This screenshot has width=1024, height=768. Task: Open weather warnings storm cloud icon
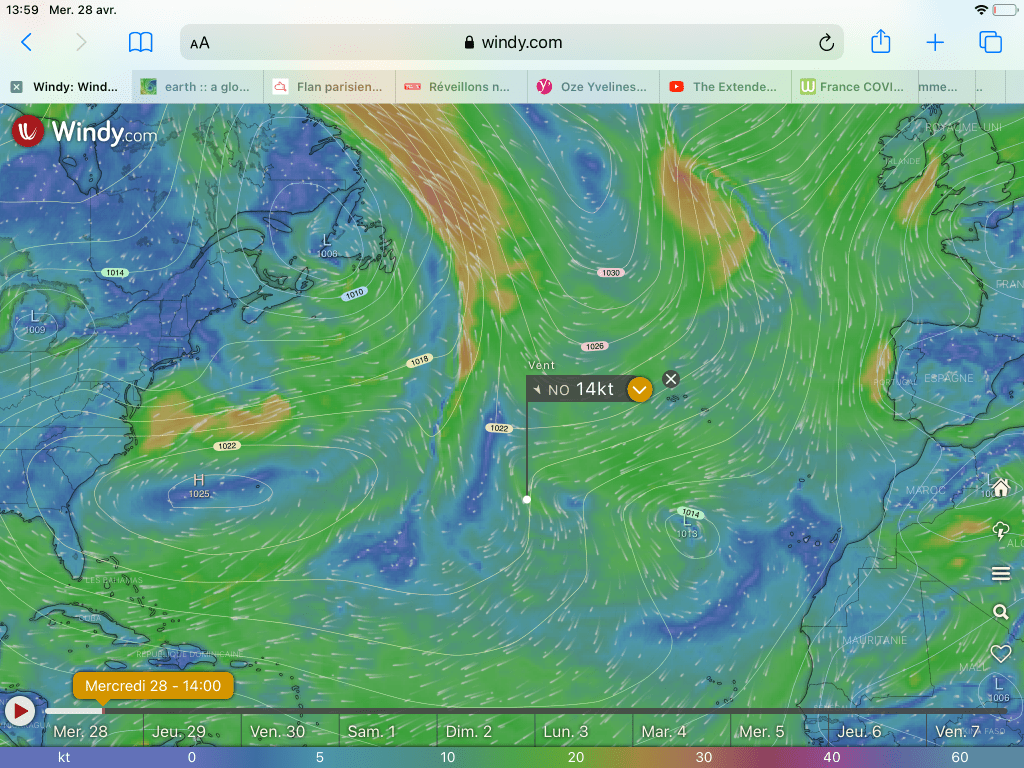(1000, 530)
